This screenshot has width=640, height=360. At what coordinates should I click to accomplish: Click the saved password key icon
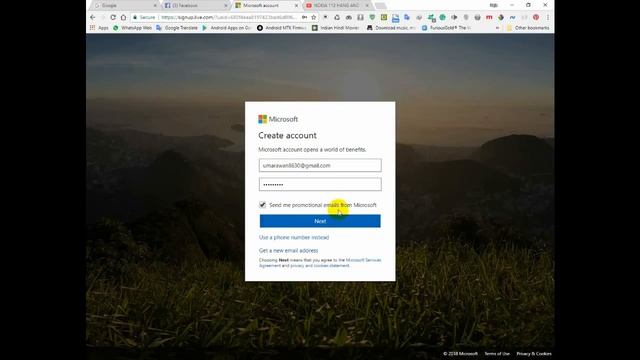click(x=304, y=17)
